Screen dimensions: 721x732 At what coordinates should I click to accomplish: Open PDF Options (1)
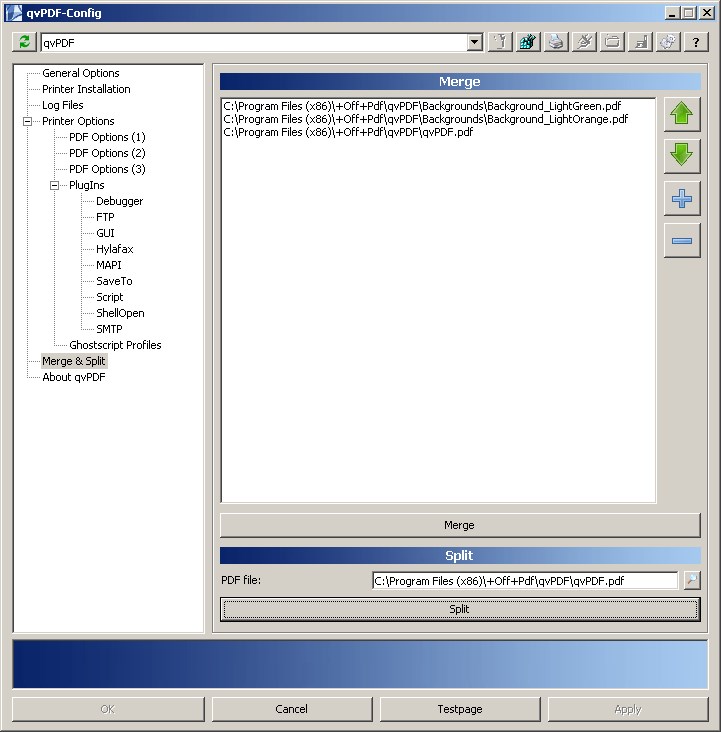pyautogui.click(x=107, y=137)
